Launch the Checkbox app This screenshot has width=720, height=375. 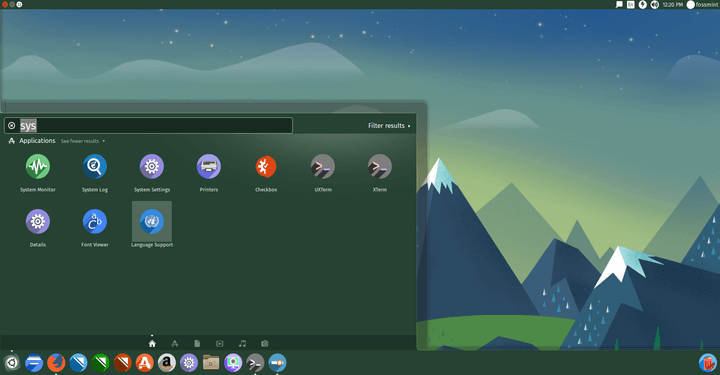(x=265, y=166)
